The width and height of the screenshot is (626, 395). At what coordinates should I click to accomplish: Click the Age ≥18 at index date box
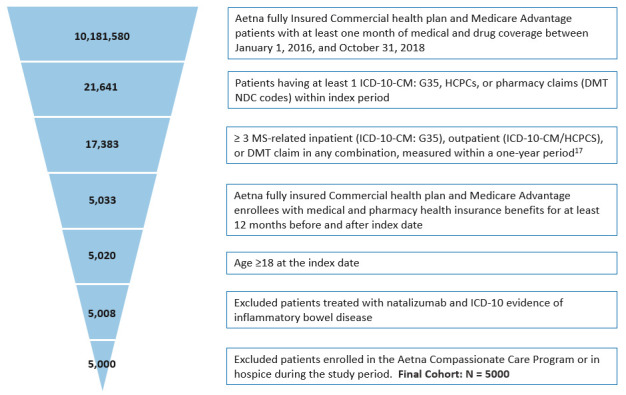tap(422, 263)
